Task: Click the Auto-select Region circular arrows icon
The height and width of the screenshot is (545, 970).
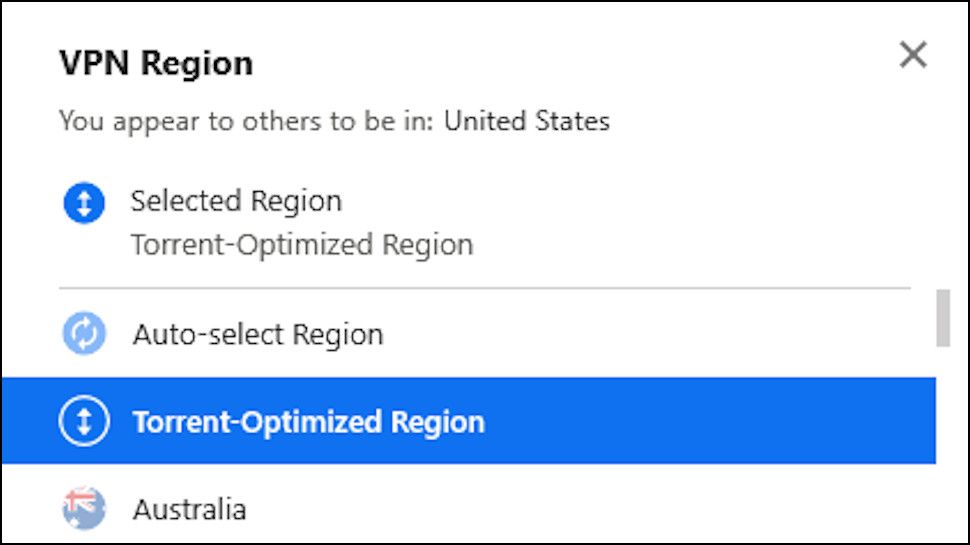Action: point(85,334)
